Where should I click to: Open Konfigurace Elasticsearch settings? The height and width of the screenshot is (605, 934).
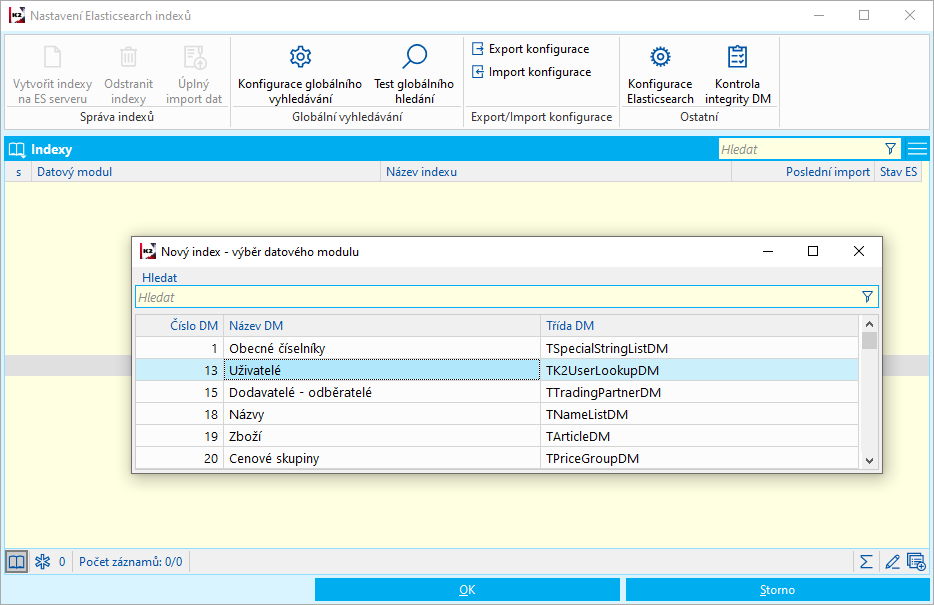coord(660,73)
